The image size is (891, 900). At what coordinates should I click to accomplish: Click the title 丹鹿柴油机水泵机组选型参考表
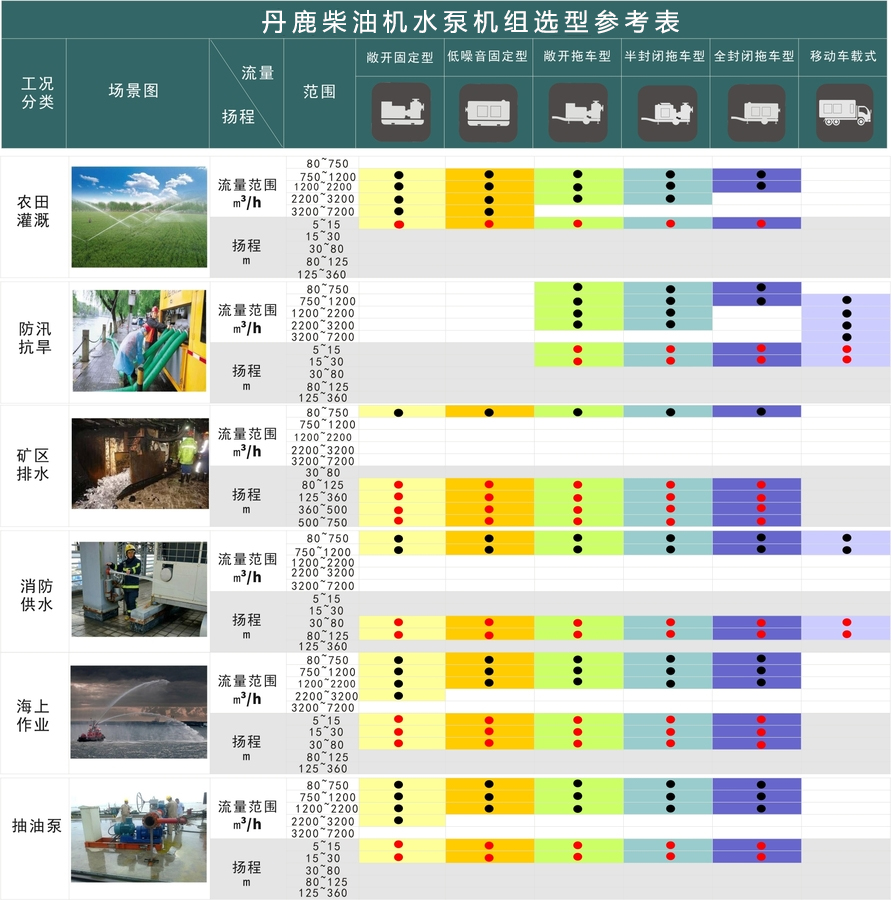coord(471,22)
